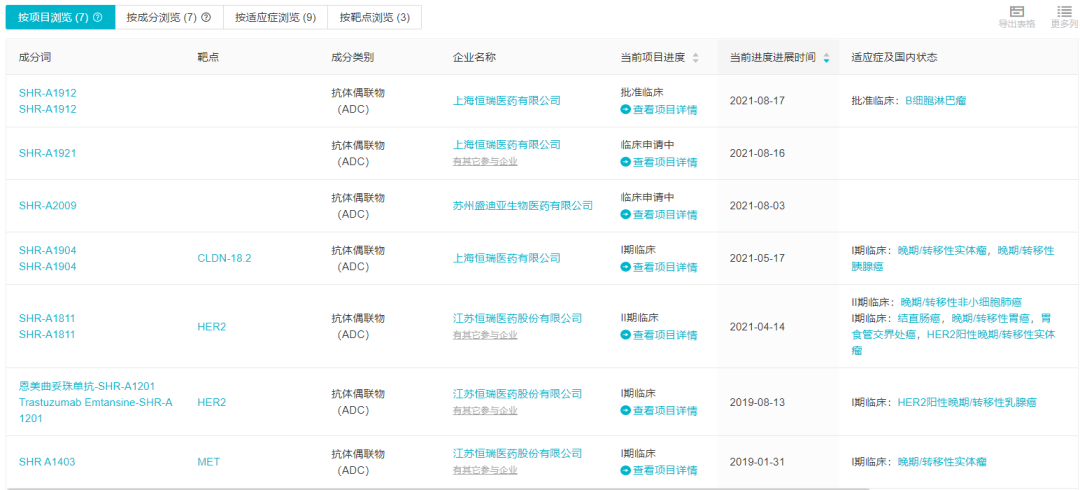Click date 2019-08-13 cell
1080x490 pixels.
(757, 402)
